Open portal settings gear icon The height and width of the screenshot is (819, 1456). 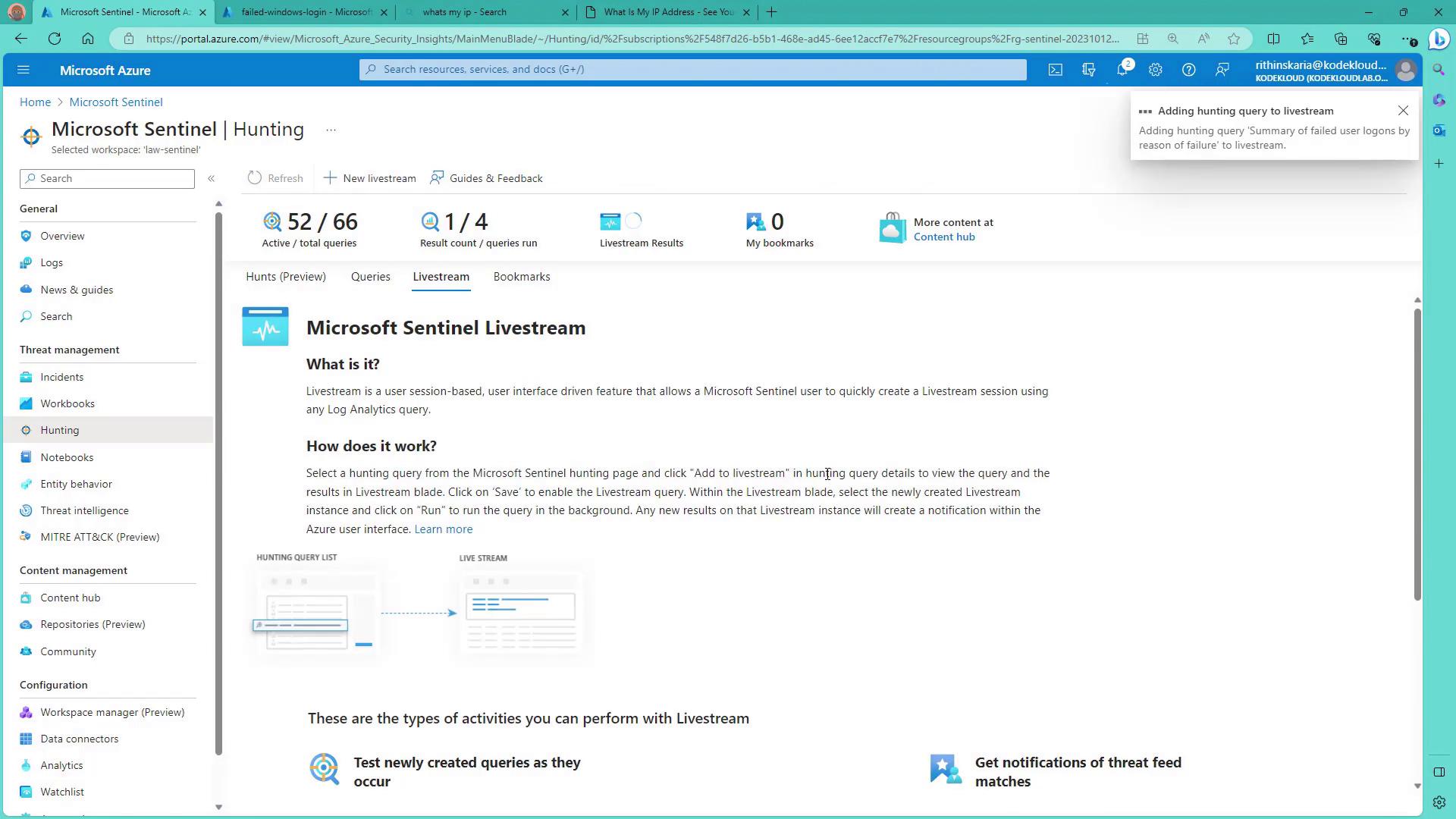click(1155, 70)
